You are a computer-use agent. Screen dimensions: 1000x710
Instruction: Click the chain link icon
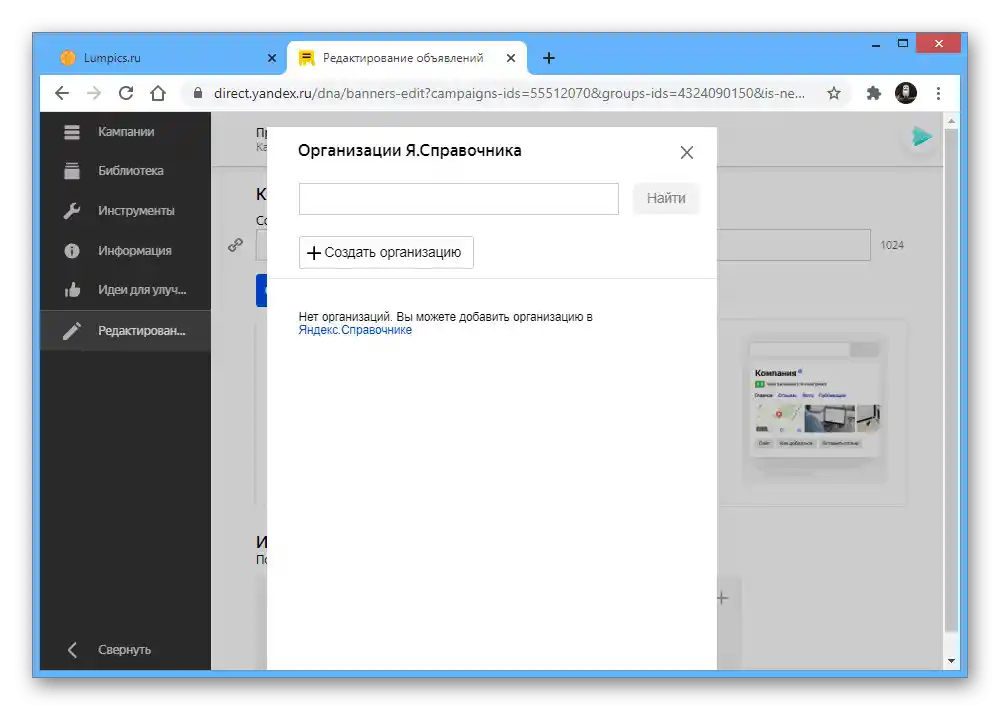point(235,245)
